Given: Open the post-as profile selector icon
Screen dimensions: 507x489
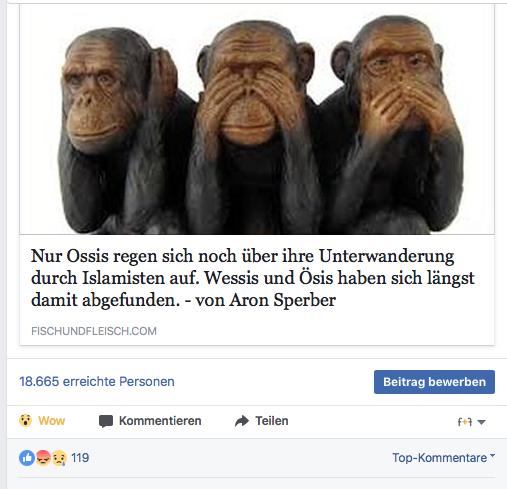Looking at the screenshot, I should pos(465,422).
